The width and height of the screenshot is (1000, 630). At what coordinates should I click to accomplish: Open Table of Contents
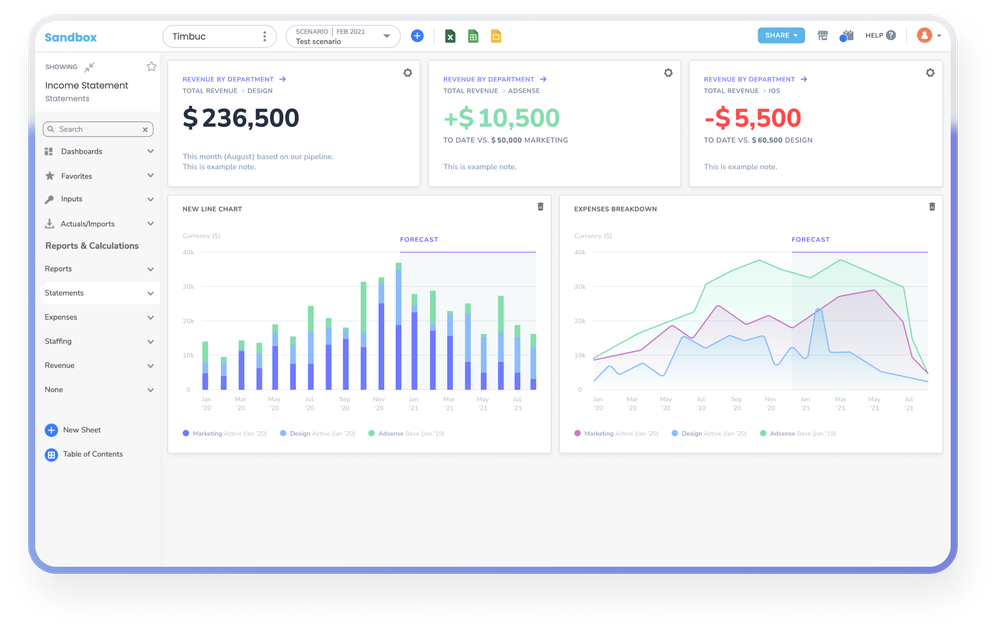click(x=84, y=455)
